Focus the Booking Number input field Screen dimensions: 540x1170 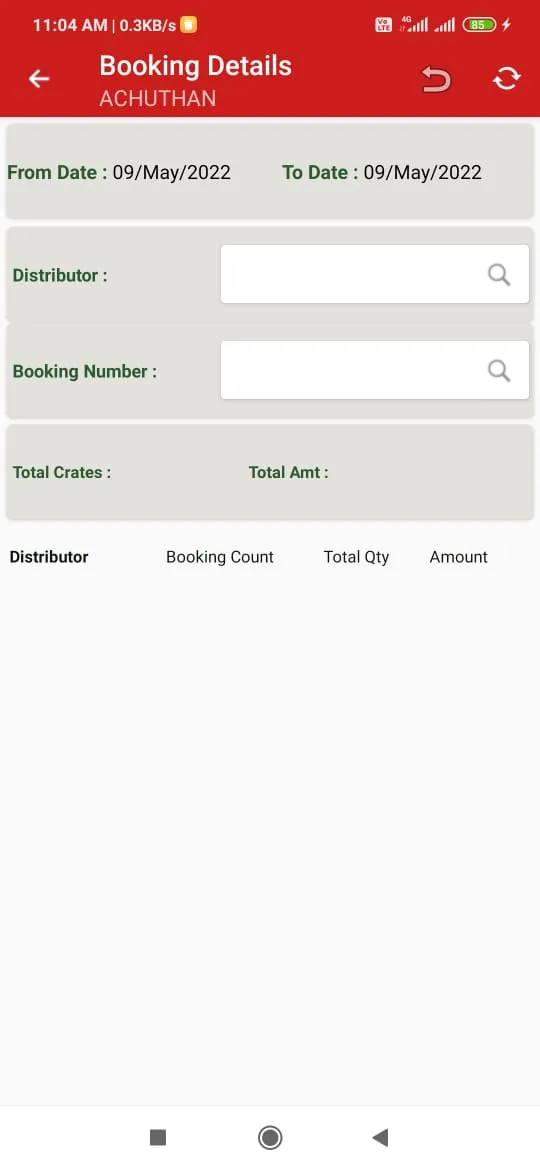coord(374,369)
